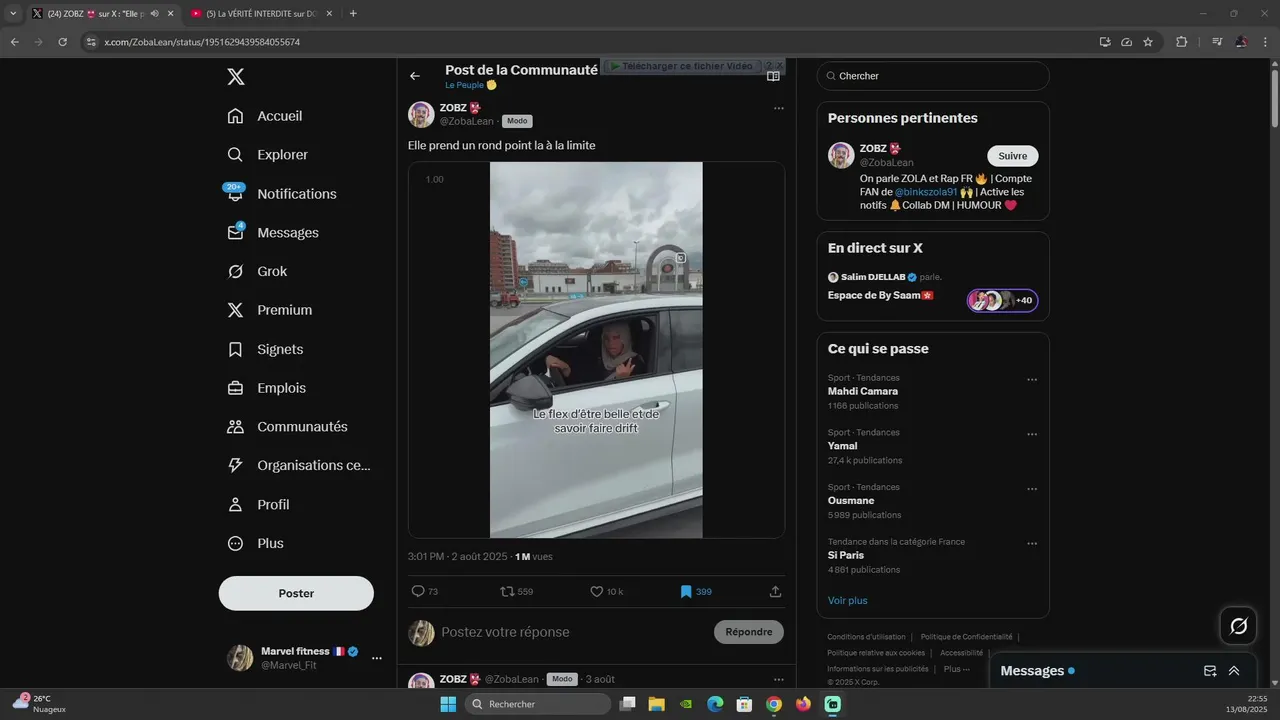Expand the Messages drawer
This screenshot has height=720, width=1280.
[1234, 671]
